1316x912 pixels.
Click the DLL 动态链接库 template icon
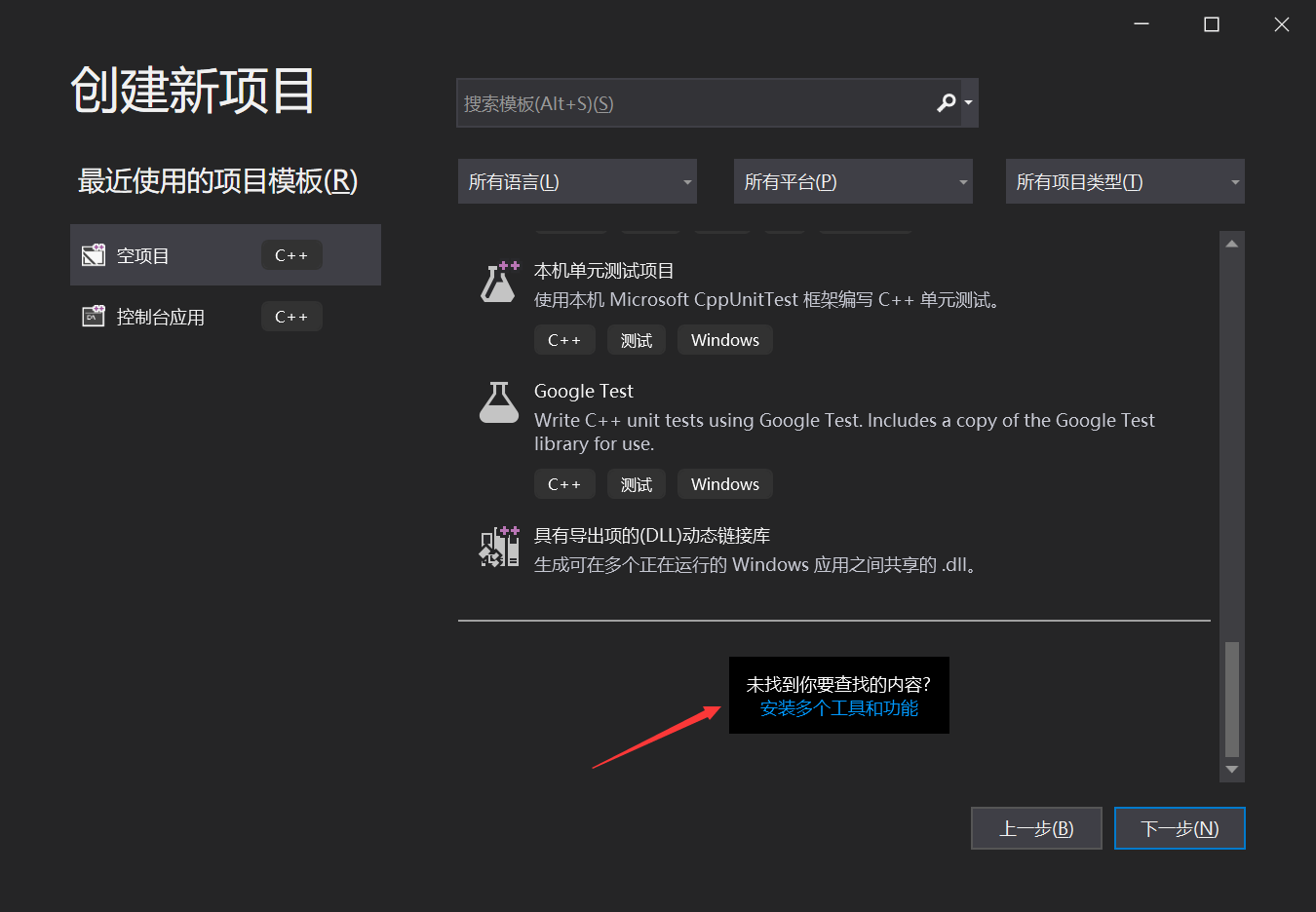[x=499, y=547]
